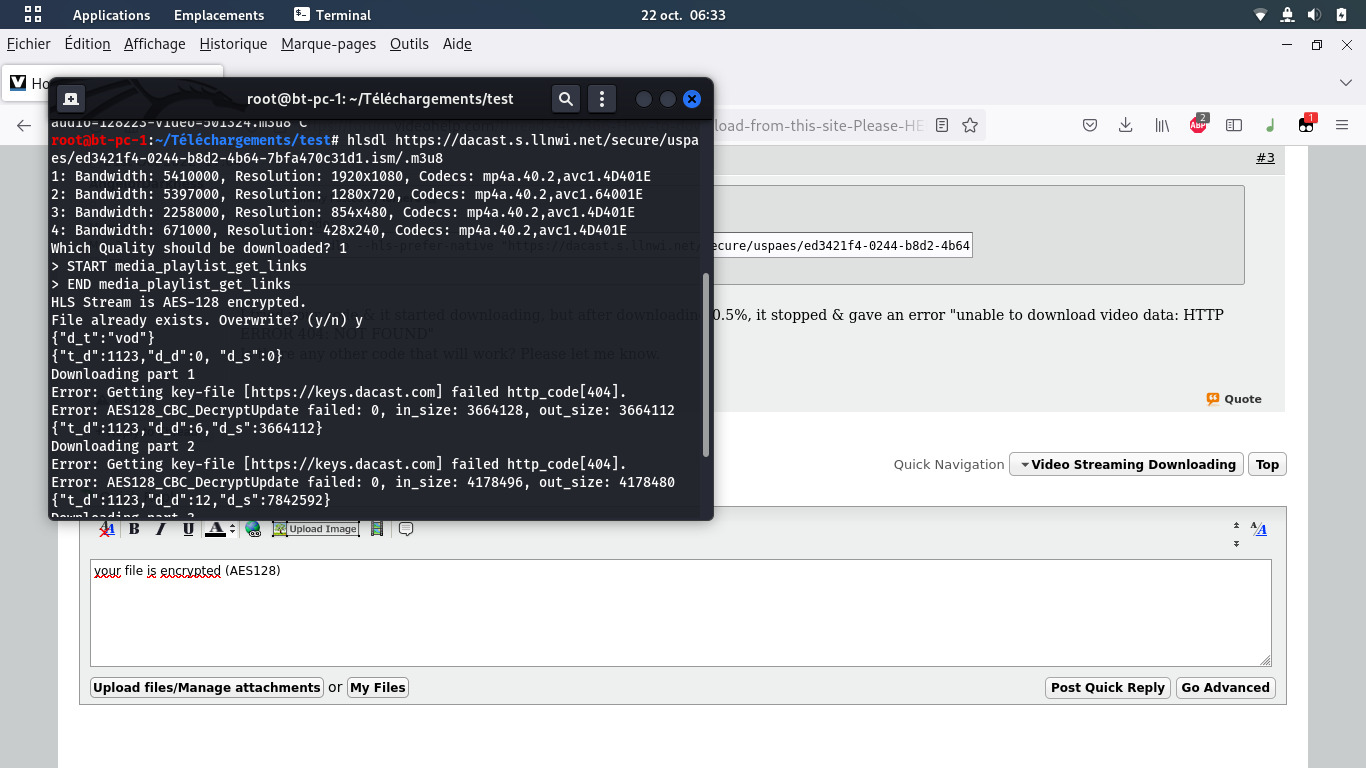Screen dimensions: 1366x768
Task: Open the Aide menu
Action: (457, 44)
